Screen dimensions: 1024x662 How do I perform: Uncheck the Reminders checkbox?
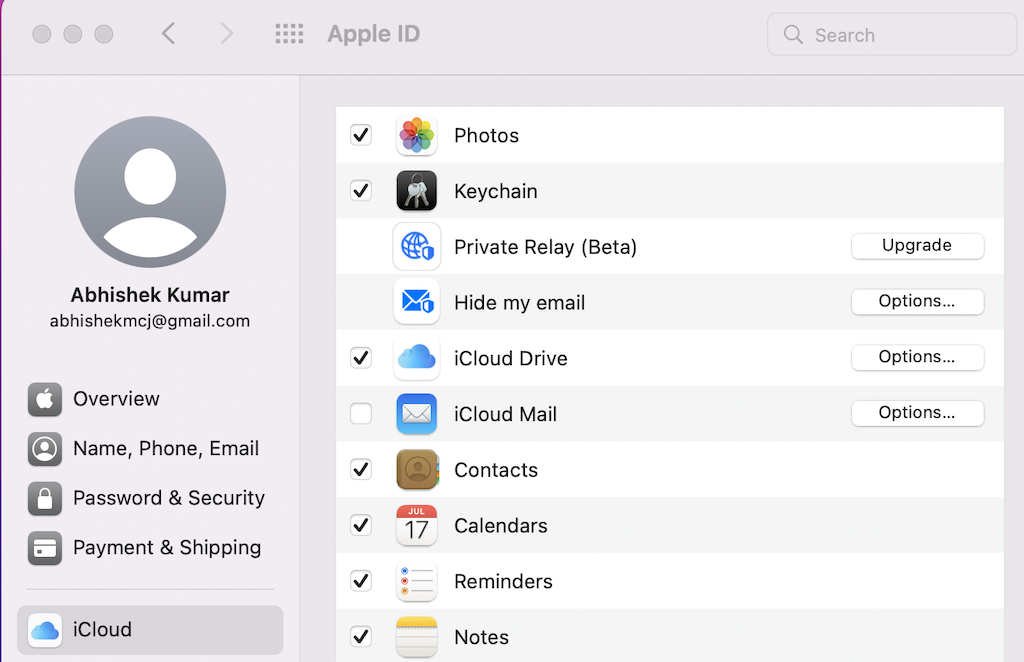pos(360,580)
